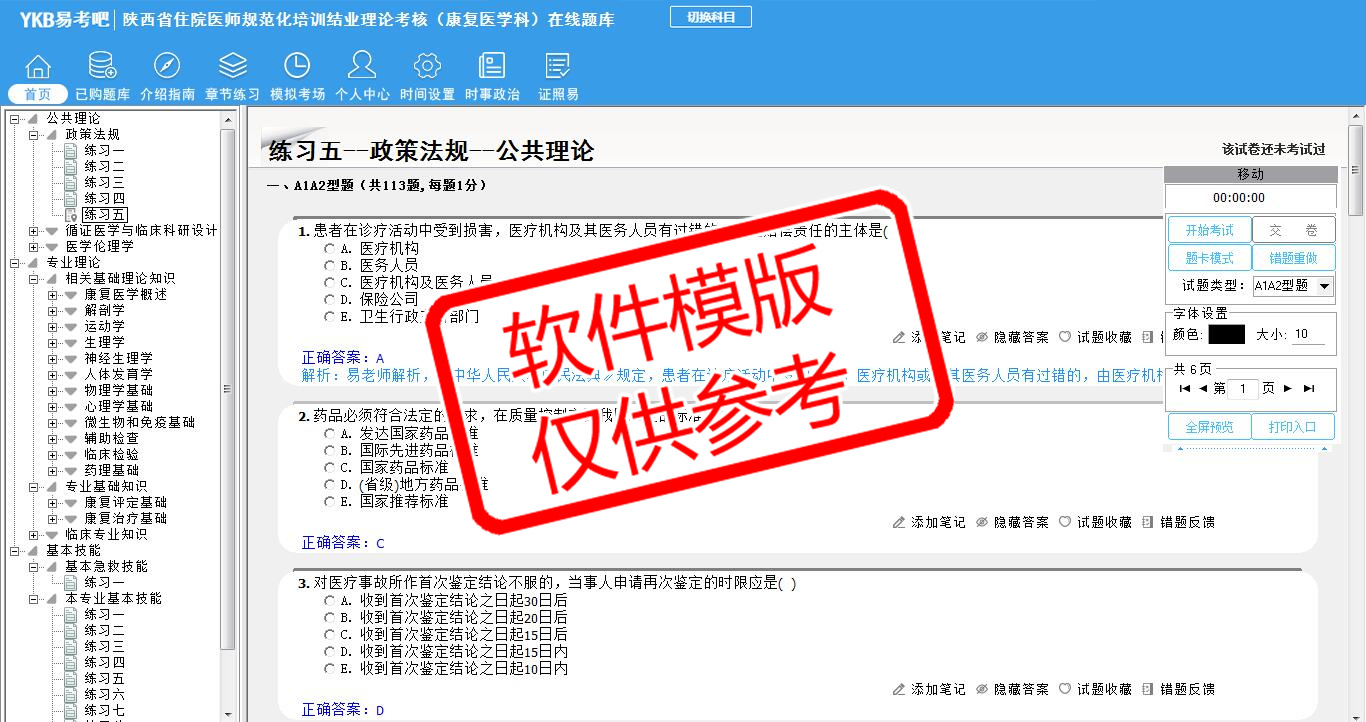
Task: Click the 证照易 checklist icon
Action: (x=558, y=67)
